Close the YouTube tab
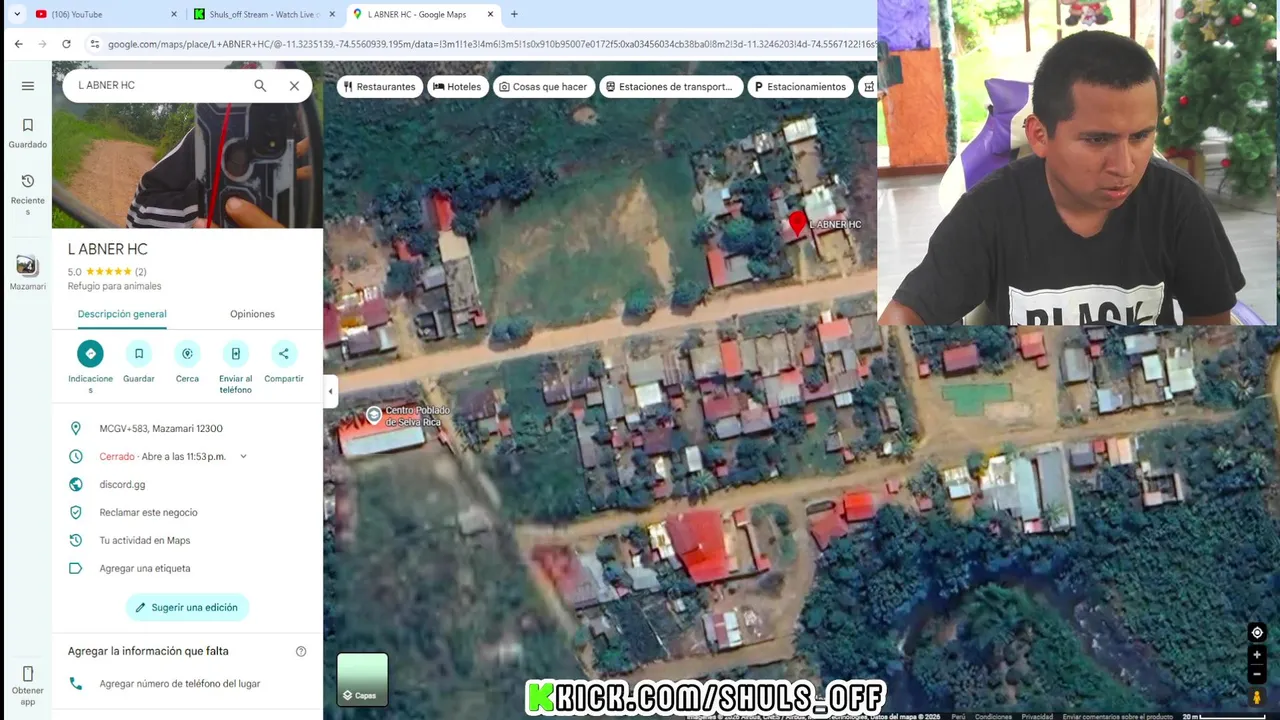Viewport: 1280px width, 720px height. [173, 14]
